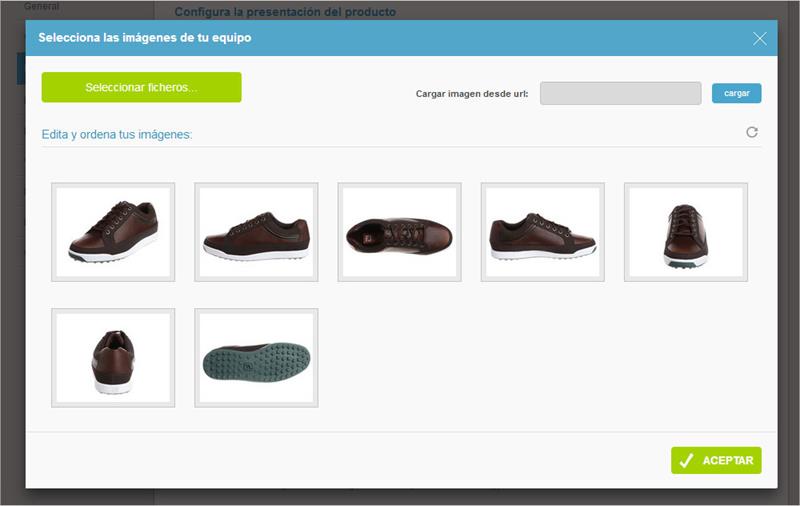Choose the green sole bottom thumbnail
Viewport: 800px width, 506px height.
pyautogui.click(x=256, y=358)
